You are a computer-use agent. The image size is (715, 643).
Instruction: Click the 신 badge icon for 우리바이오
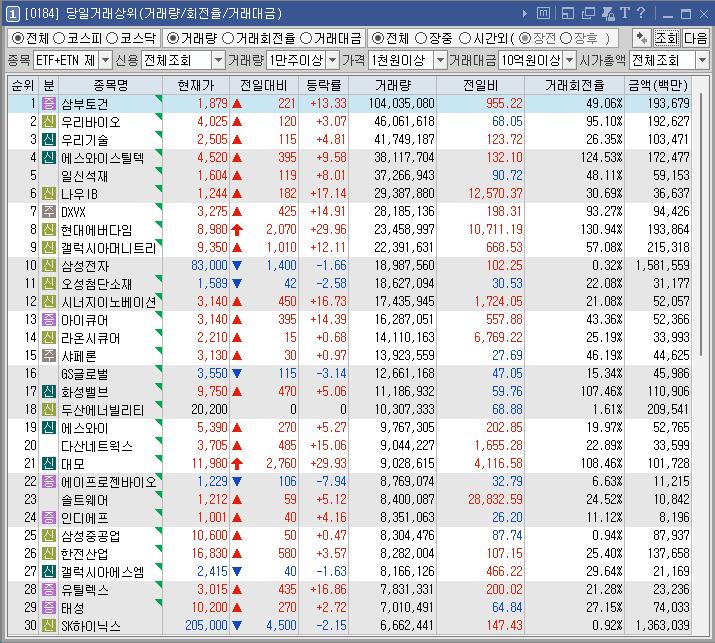coord(49,122)
